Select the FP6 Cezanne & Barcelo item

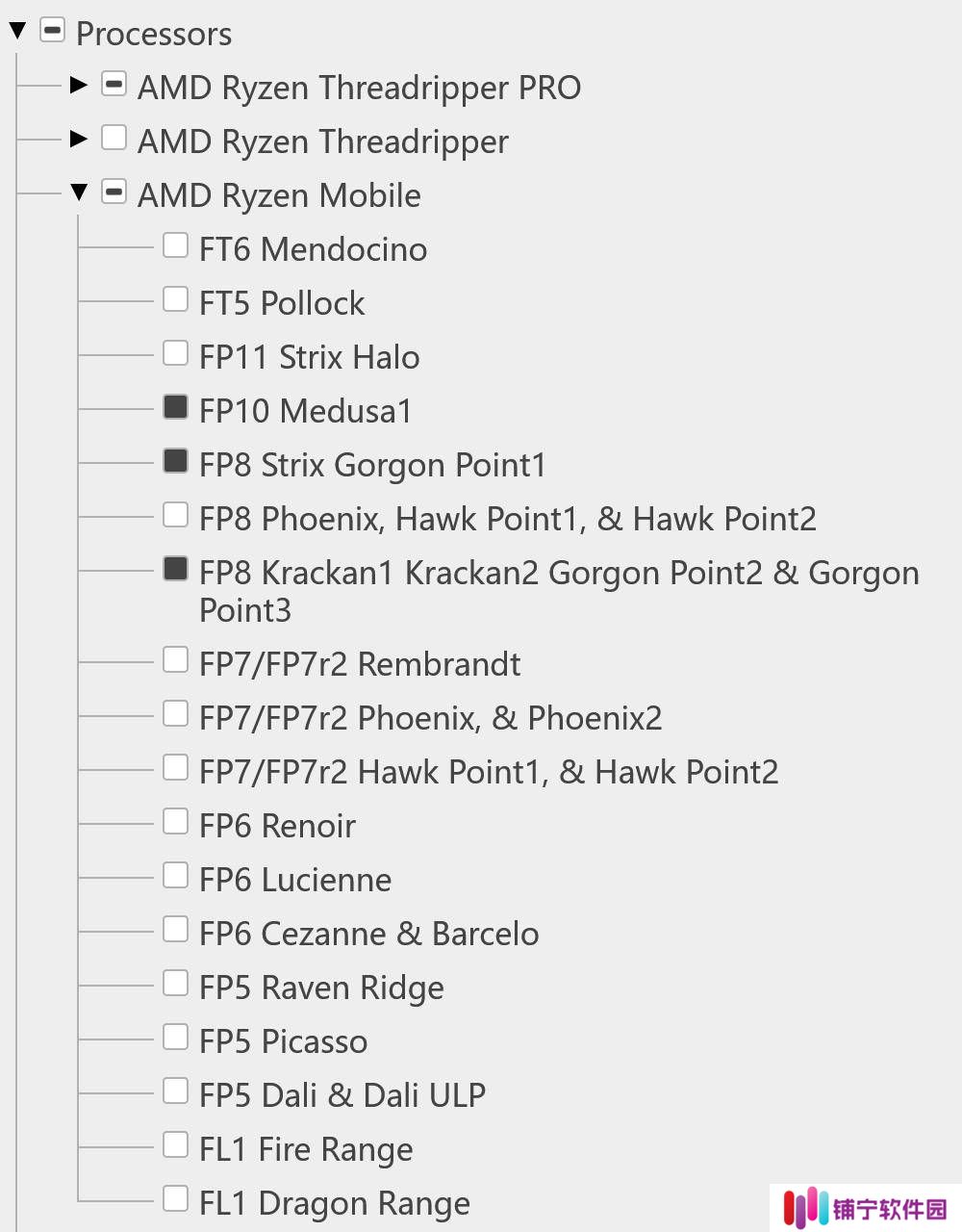coord(368,934)
